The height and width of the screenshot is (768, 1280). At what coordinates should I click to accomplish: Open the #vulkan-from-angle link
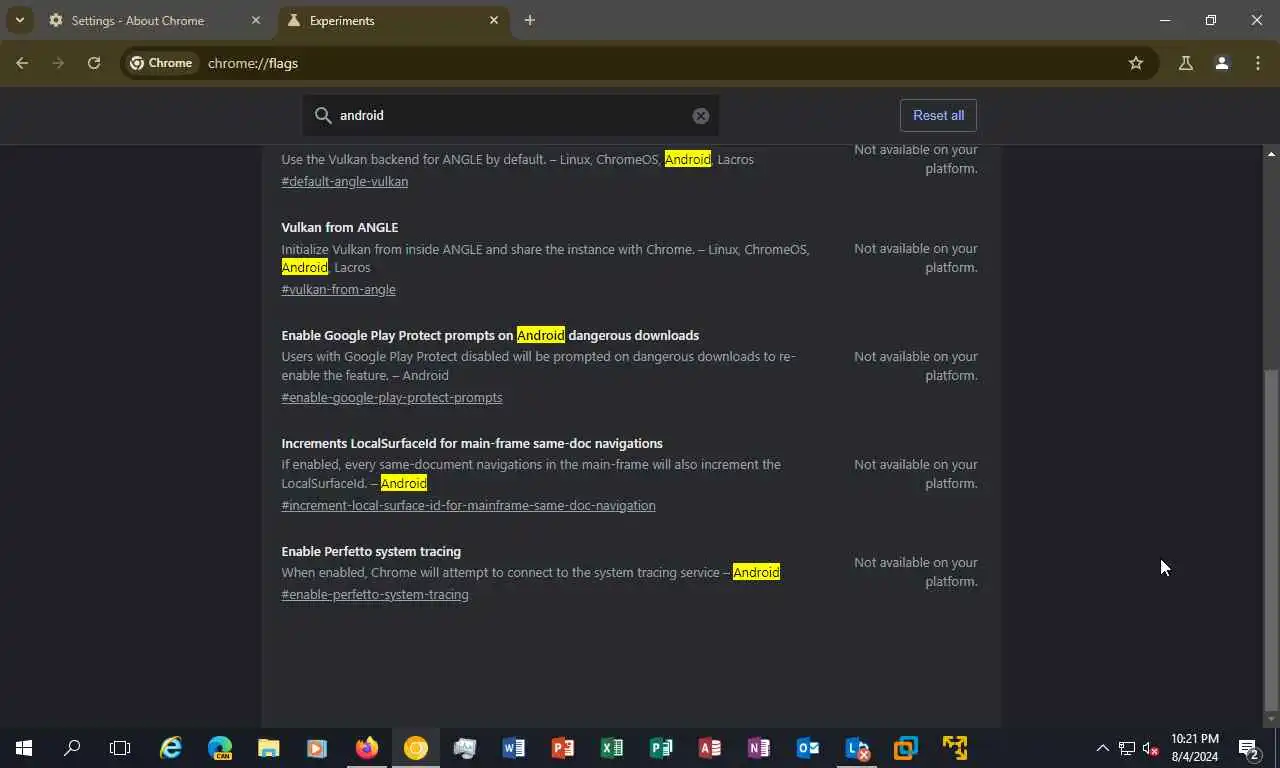(x=338, y=289)
